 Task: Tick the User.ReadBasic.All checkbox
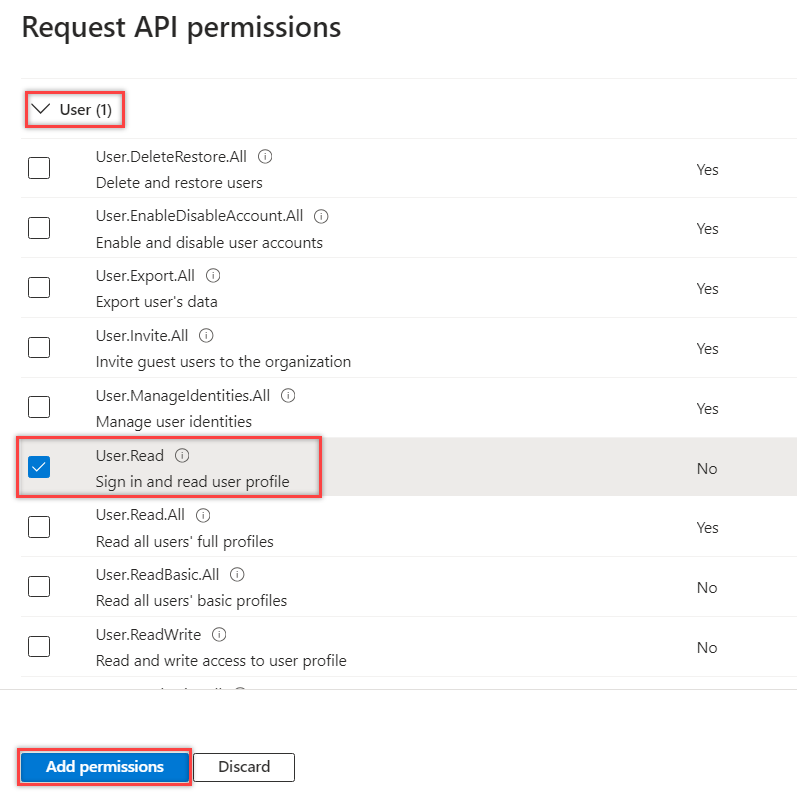point(39,587)
